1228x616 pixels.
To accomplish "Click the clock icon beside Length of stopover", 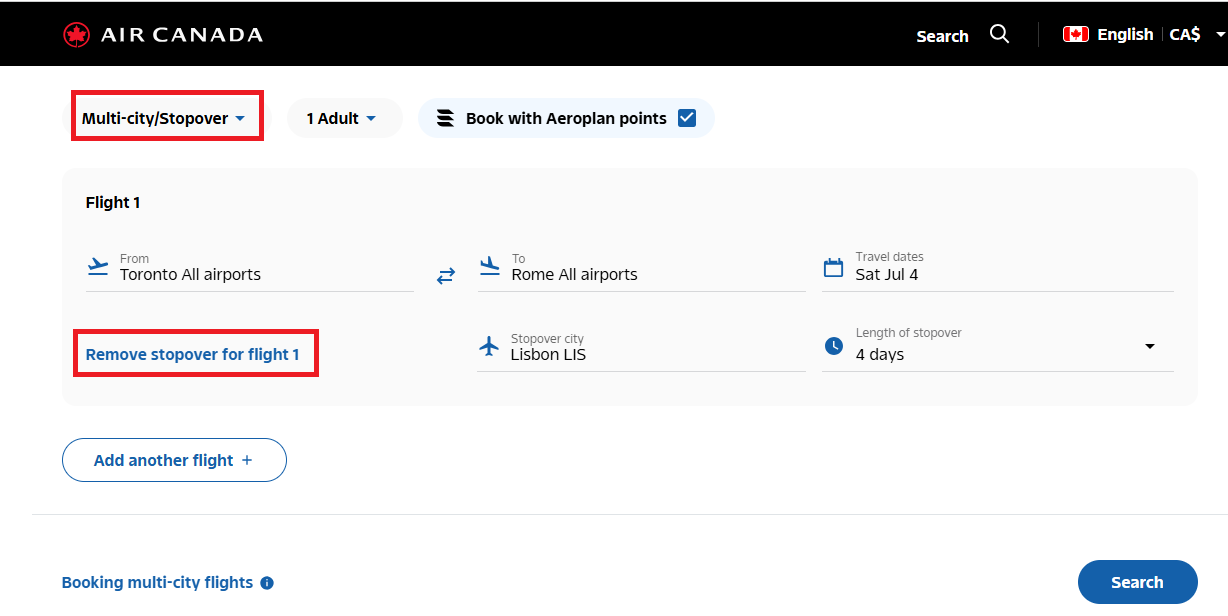I will (834, 346).
